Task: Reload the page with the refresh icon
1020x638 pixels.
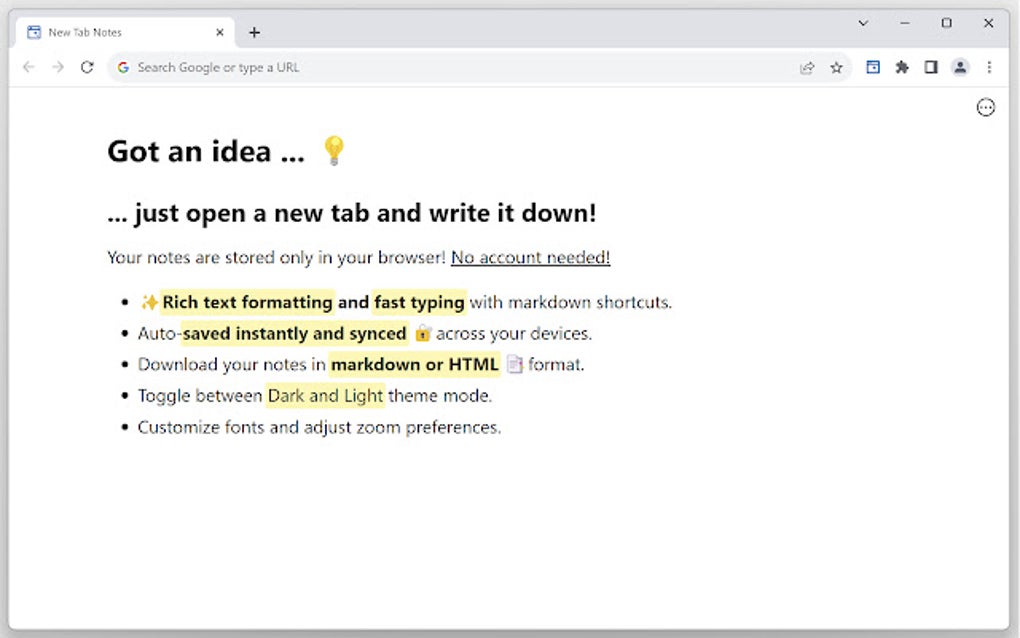Action: 87,67
